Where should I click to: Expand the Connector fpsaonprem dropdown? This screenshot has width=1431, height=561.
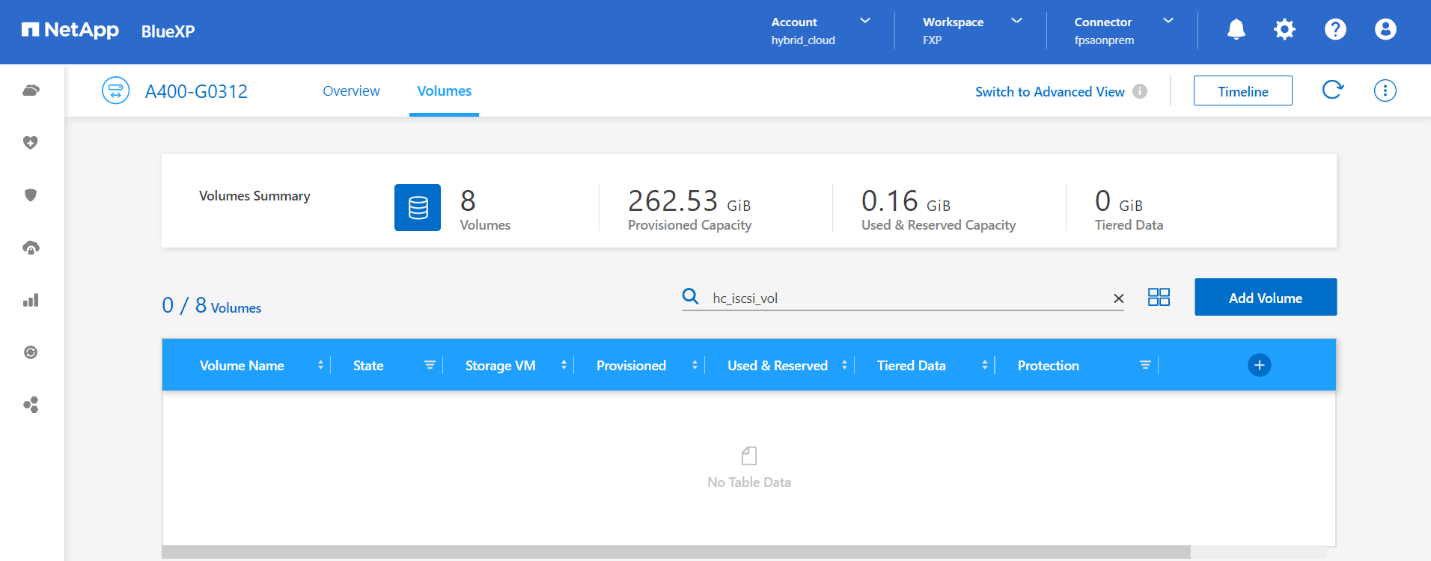[x=1168, y=21]
